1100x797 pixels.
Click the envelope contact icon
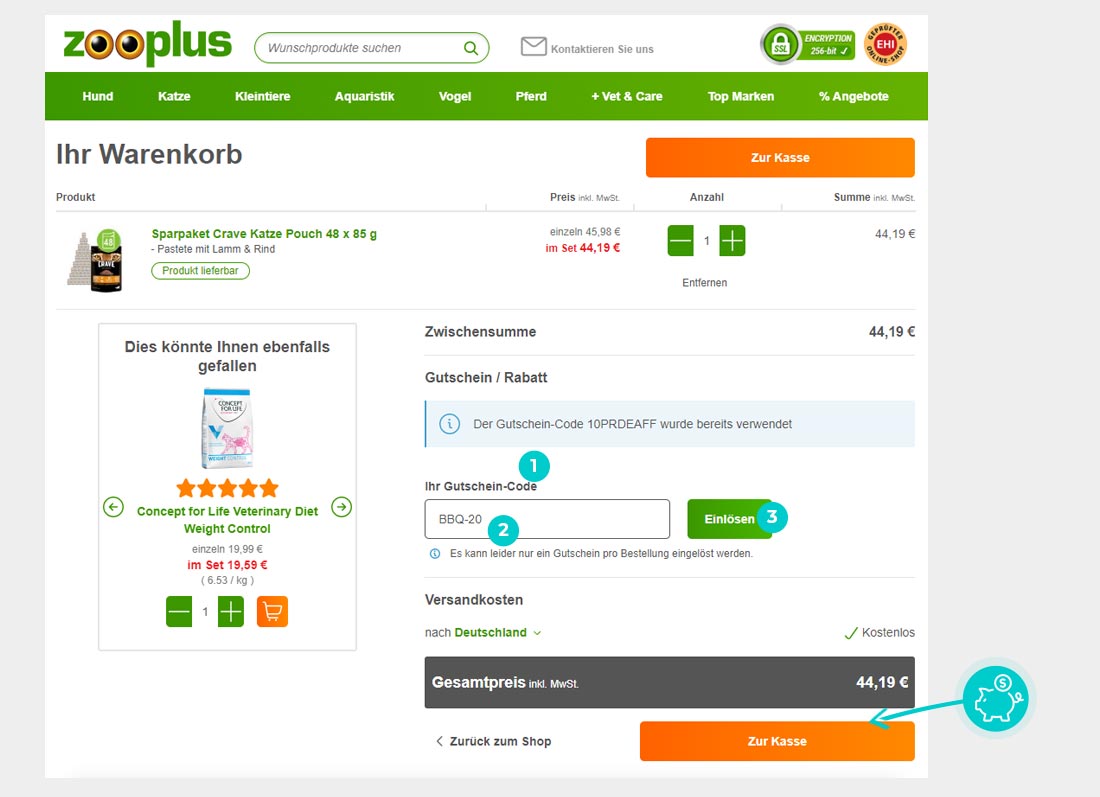pyautogui.click(x=533, y=47)
